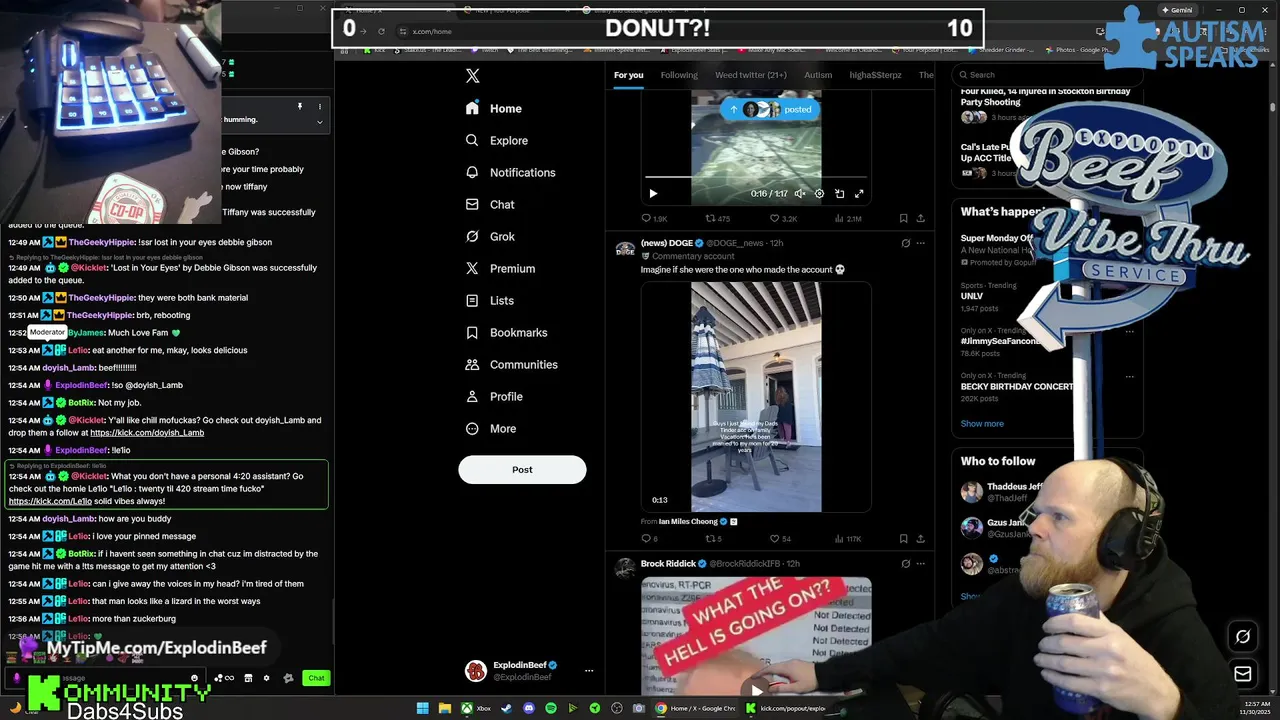The height and width of the screenshot is (720, 1280).
Task: Switch to the higha$$terpz tab
Action: tap(875, 75)
